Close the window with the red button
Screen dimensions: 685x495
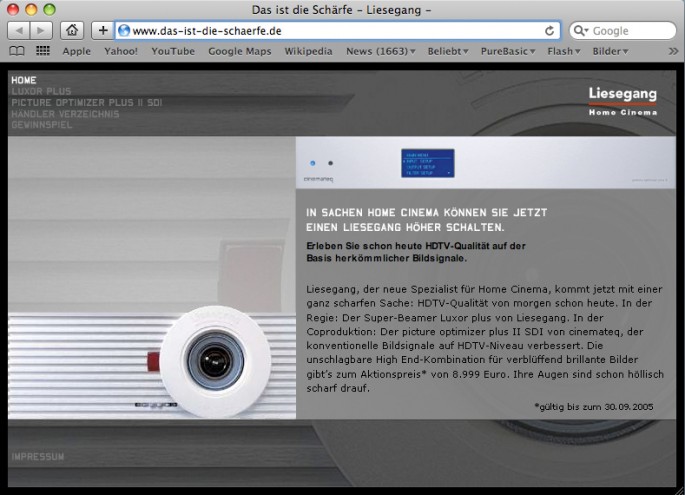tap(13, 9)
